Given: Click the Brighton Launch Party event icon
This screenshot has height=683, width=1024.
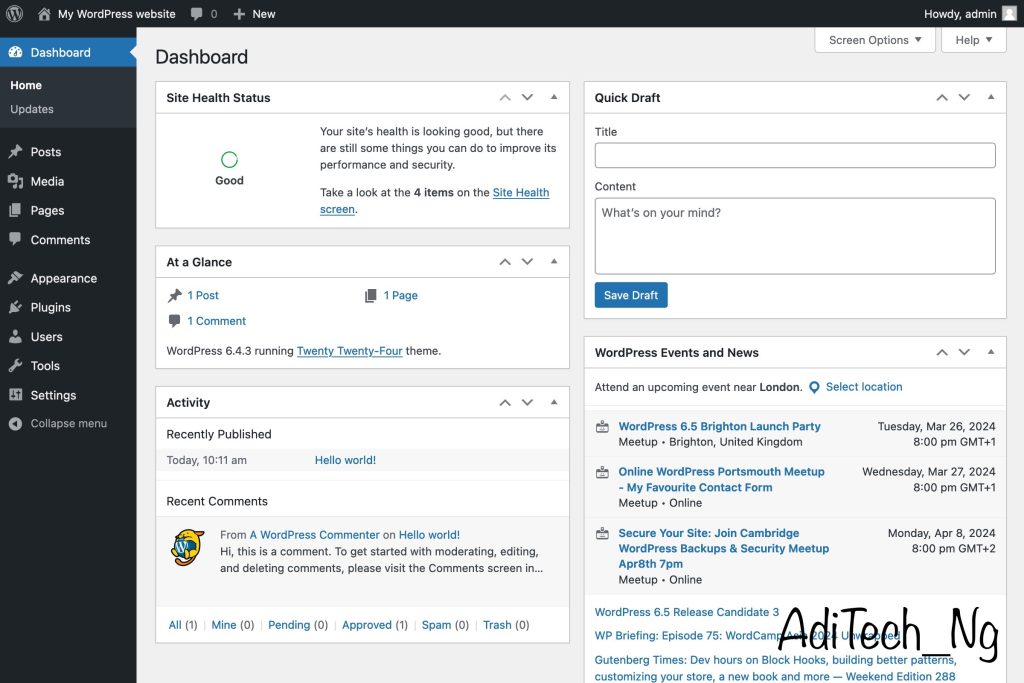Looking at the screenshot, I should (x=603, y=427).
